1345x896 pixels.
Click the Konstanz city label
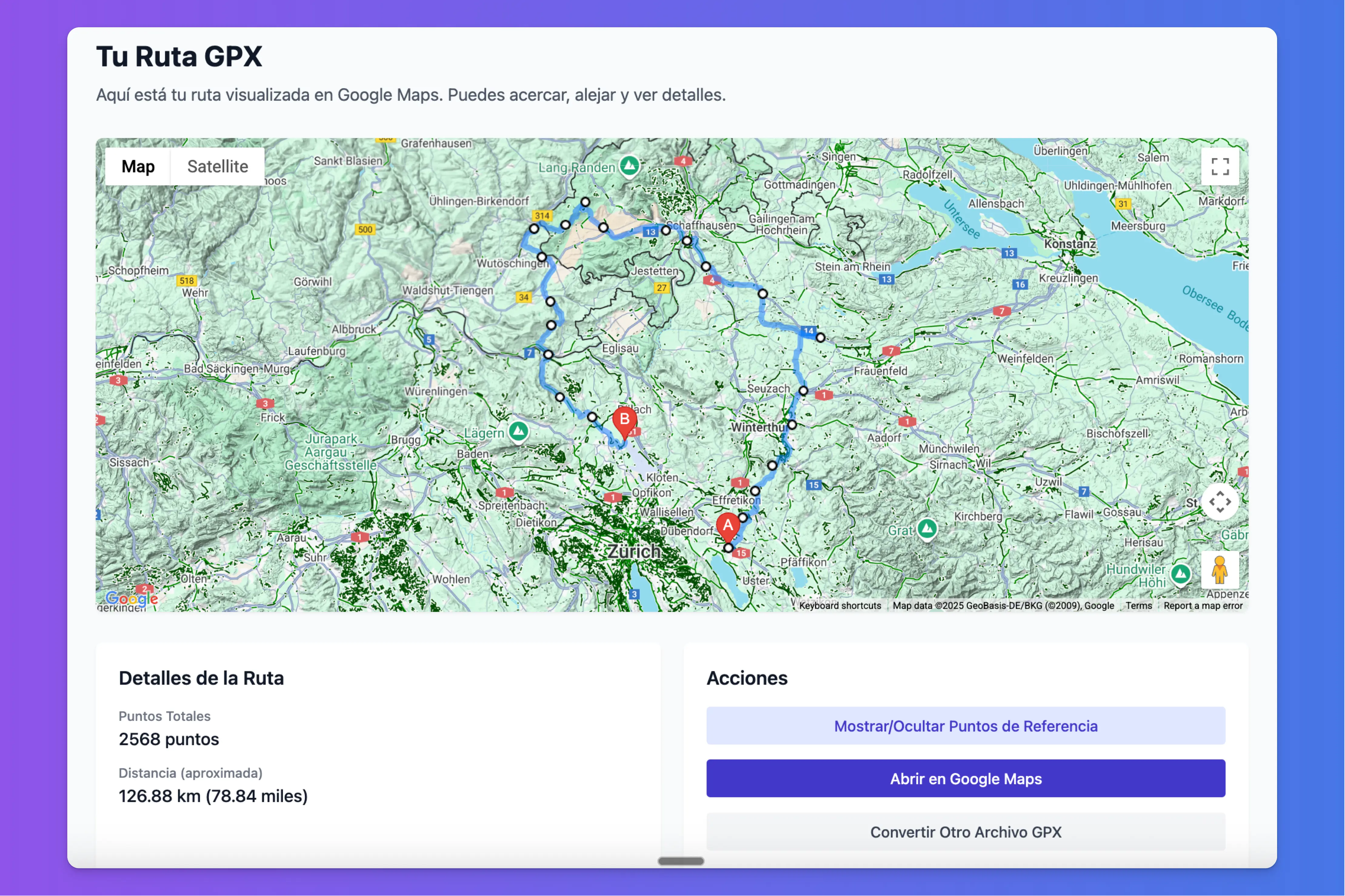click(x=1070, y=244)
